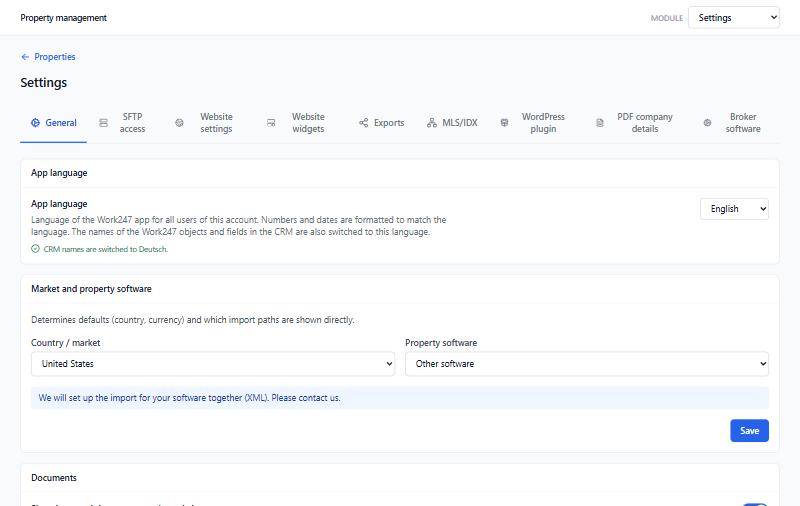Click the WordPress plugin icon
This screenshot has height=506, width=800.
504,123
